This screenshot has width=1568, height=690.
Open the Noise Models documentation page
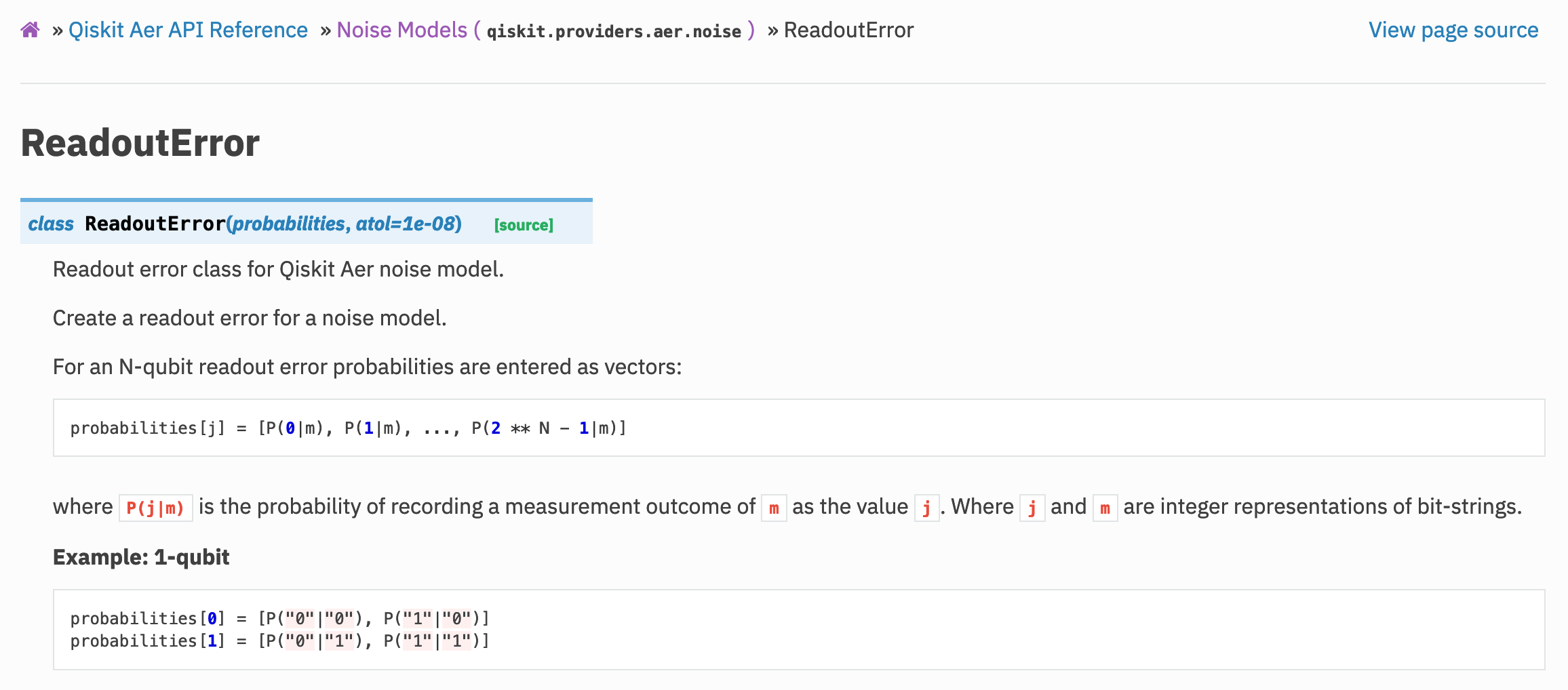pos(403,29)
